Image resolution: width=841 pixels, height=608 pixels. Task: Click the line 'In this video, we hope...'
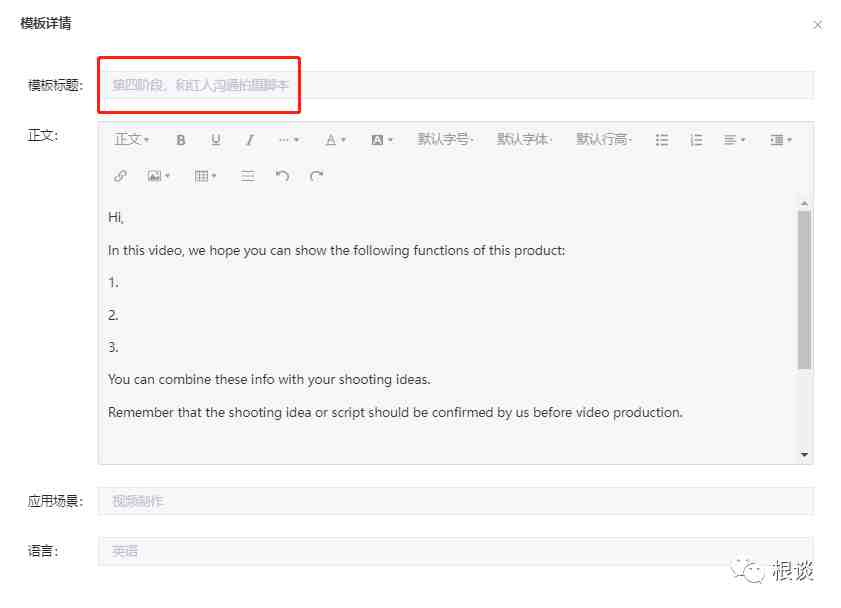tap(336, 250)
